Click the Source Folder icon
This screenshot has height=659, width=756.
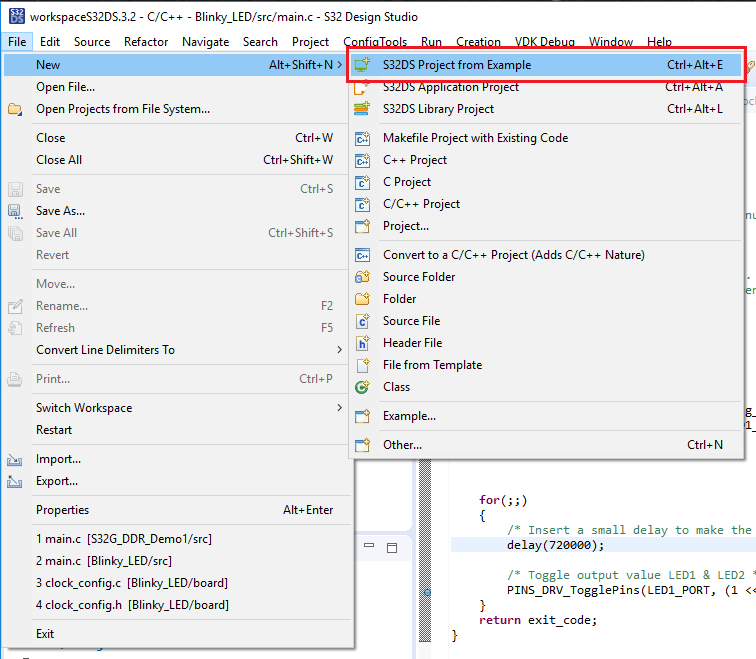(x=362, y=277)
